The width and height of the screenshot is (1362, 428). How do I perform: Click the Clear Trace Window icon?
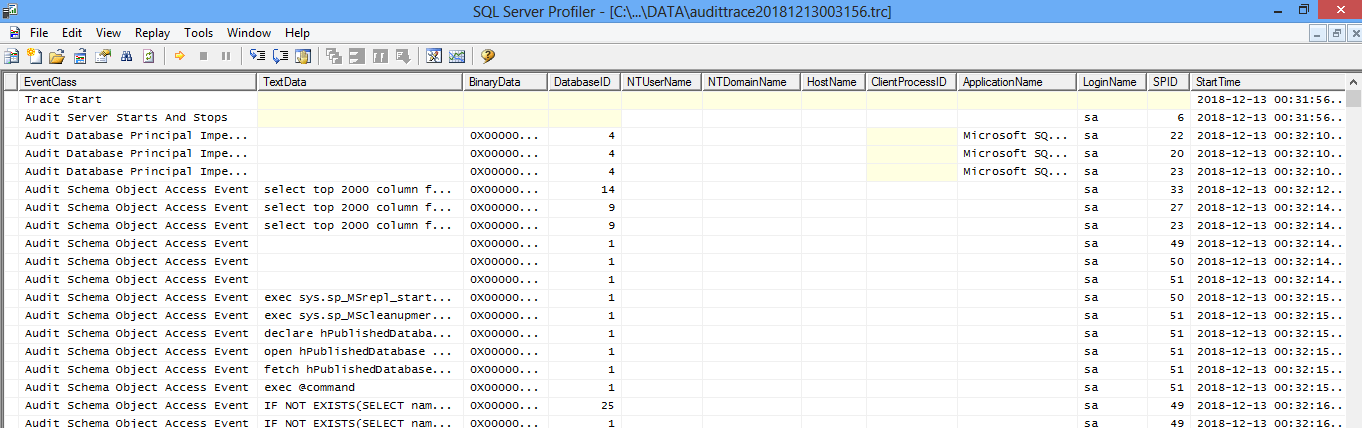(149, 56)
